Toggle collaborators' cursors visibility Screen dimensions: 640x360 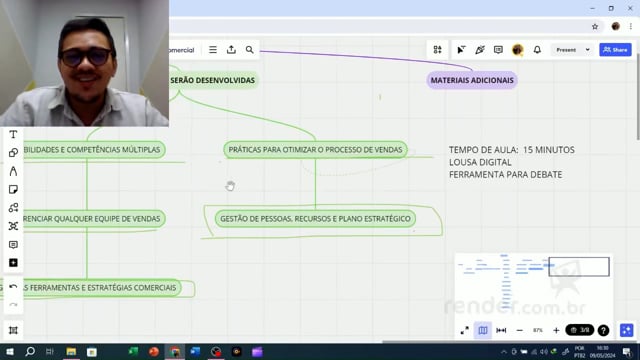(x=461, y=50)
